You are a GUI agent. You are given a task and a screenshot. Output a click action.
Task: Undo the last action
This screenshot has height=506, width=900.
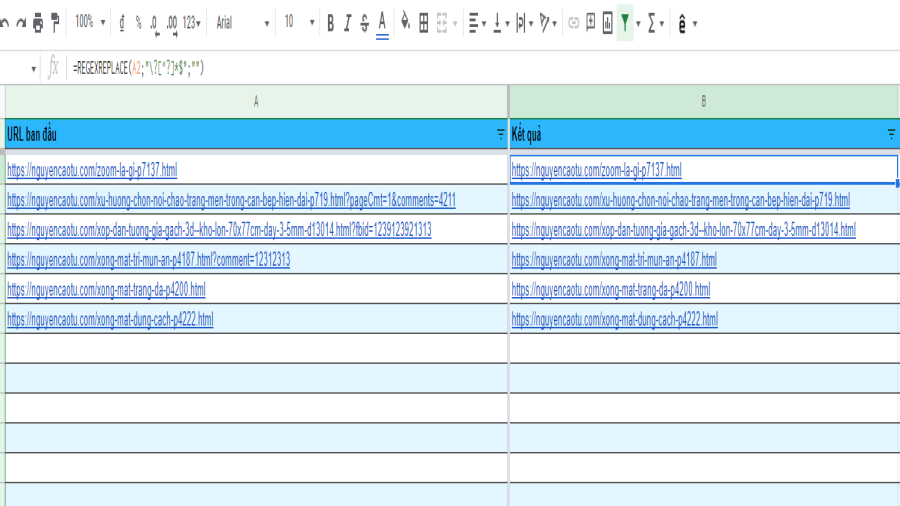[5, 23]
